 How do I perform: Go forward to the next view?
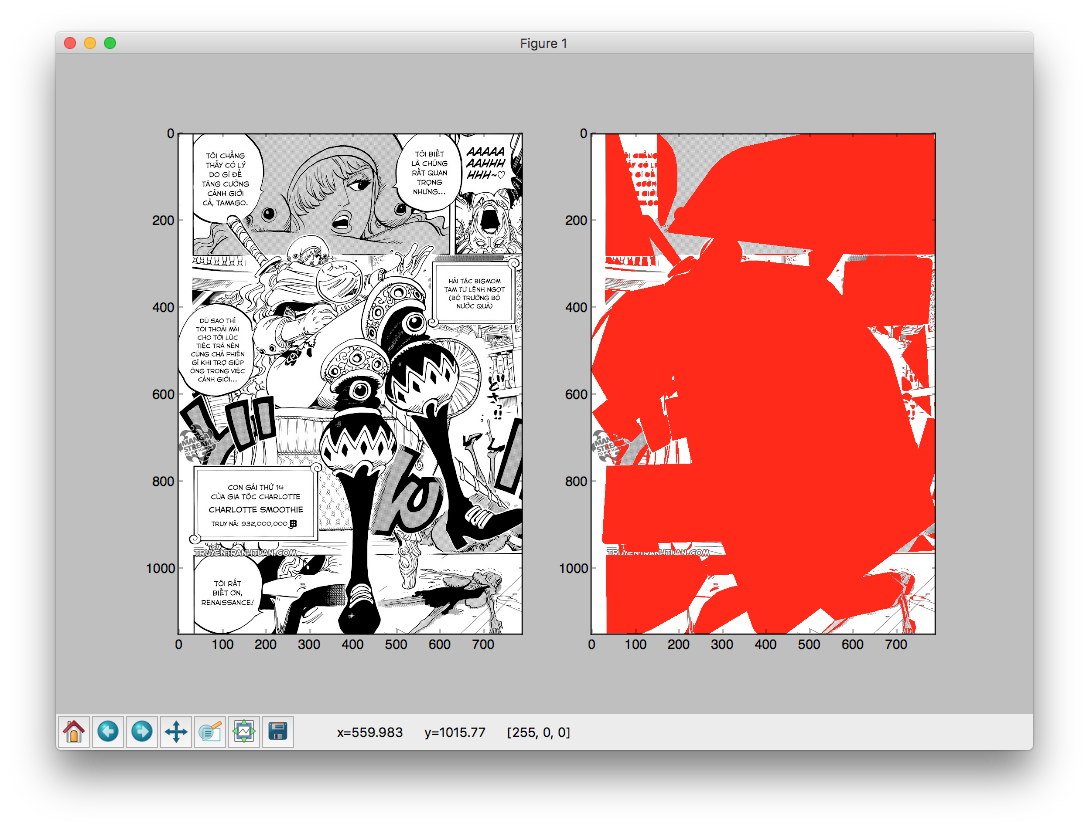[x=142, y=731]
